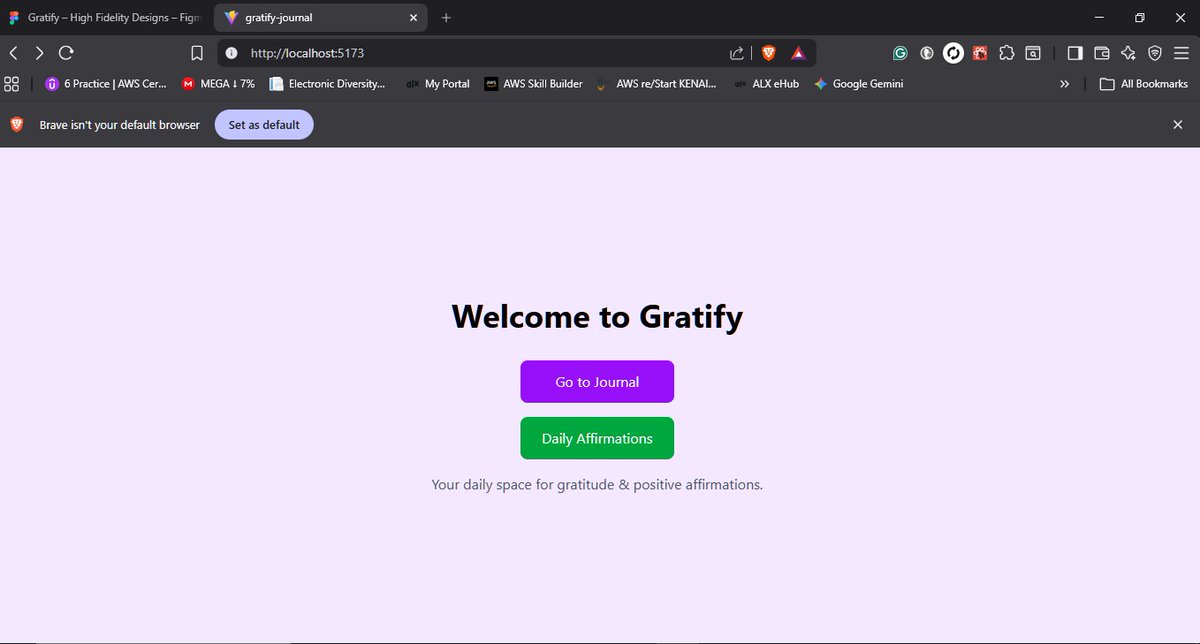Click the Daily Affirmations button
This screenshot has height=644, width=1200.
pos(597,438)
